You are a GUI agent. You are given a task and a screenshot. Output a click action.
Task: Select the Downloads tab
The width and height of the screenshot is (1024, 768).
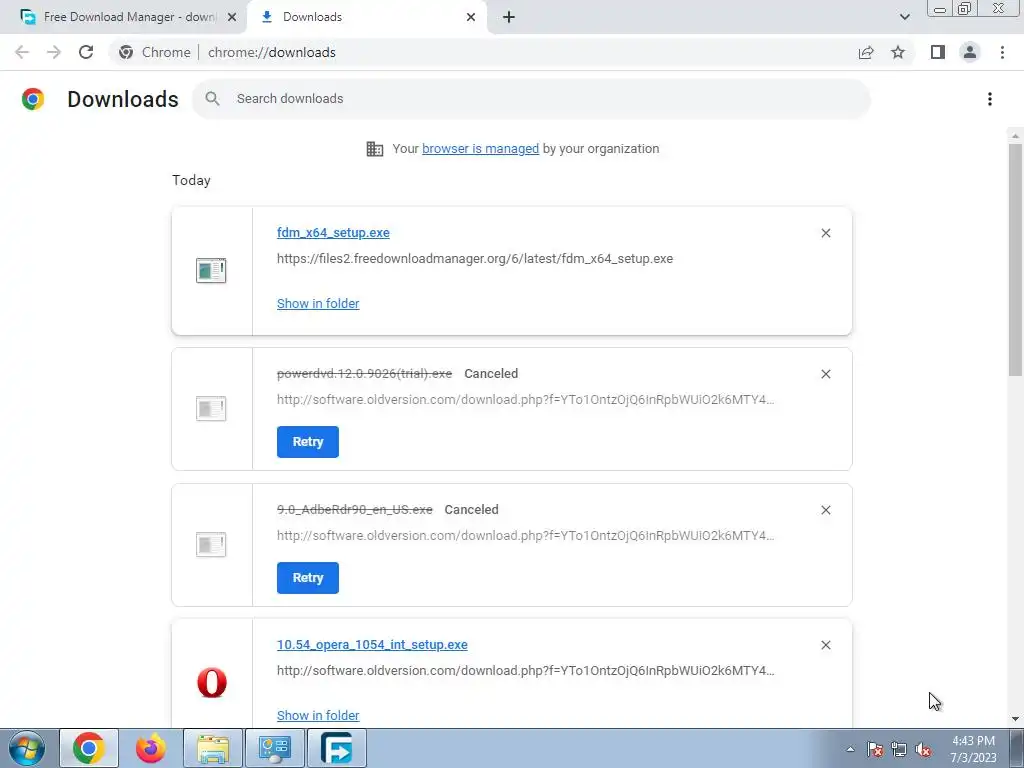click(366, 17)
